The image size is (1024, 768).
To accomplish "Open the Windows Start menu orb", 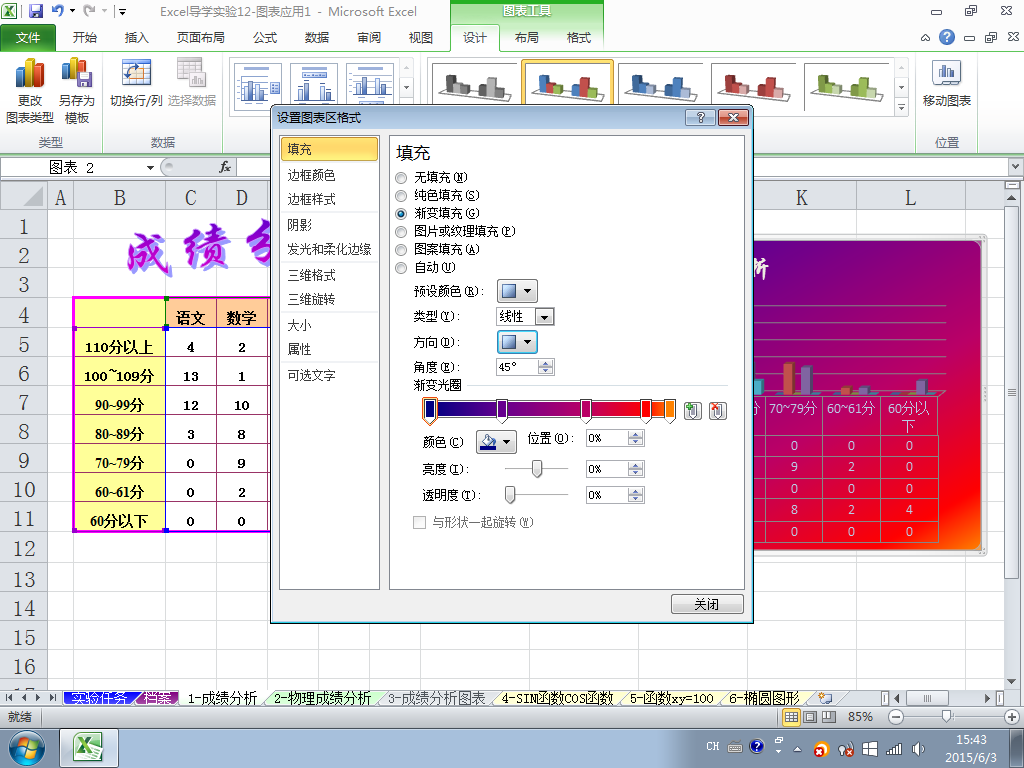I will [26, 748].
